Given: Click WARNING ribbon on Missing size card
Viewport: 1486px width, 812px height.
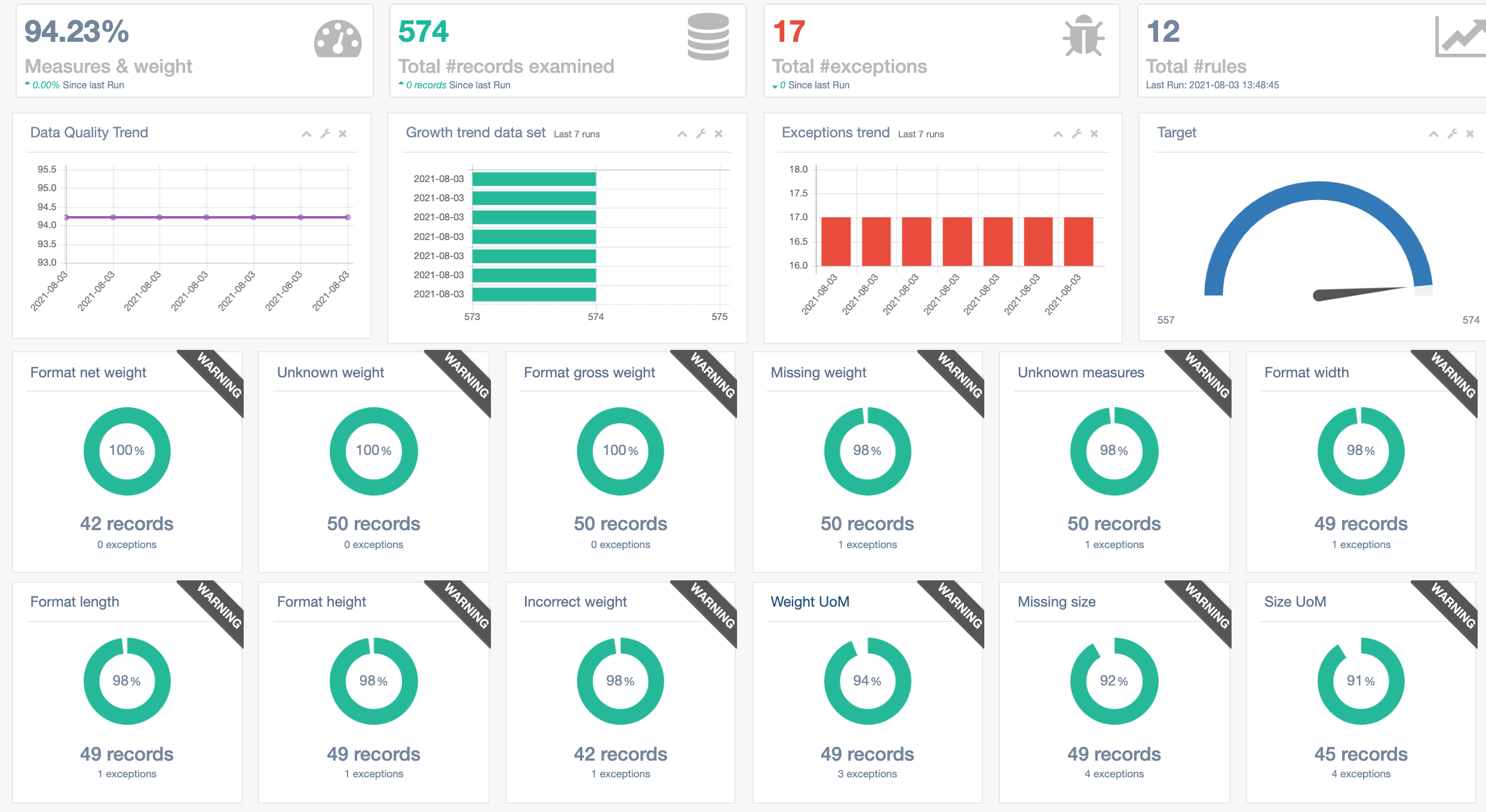Looking at the screenshot, I should [x=1206, y=605].
